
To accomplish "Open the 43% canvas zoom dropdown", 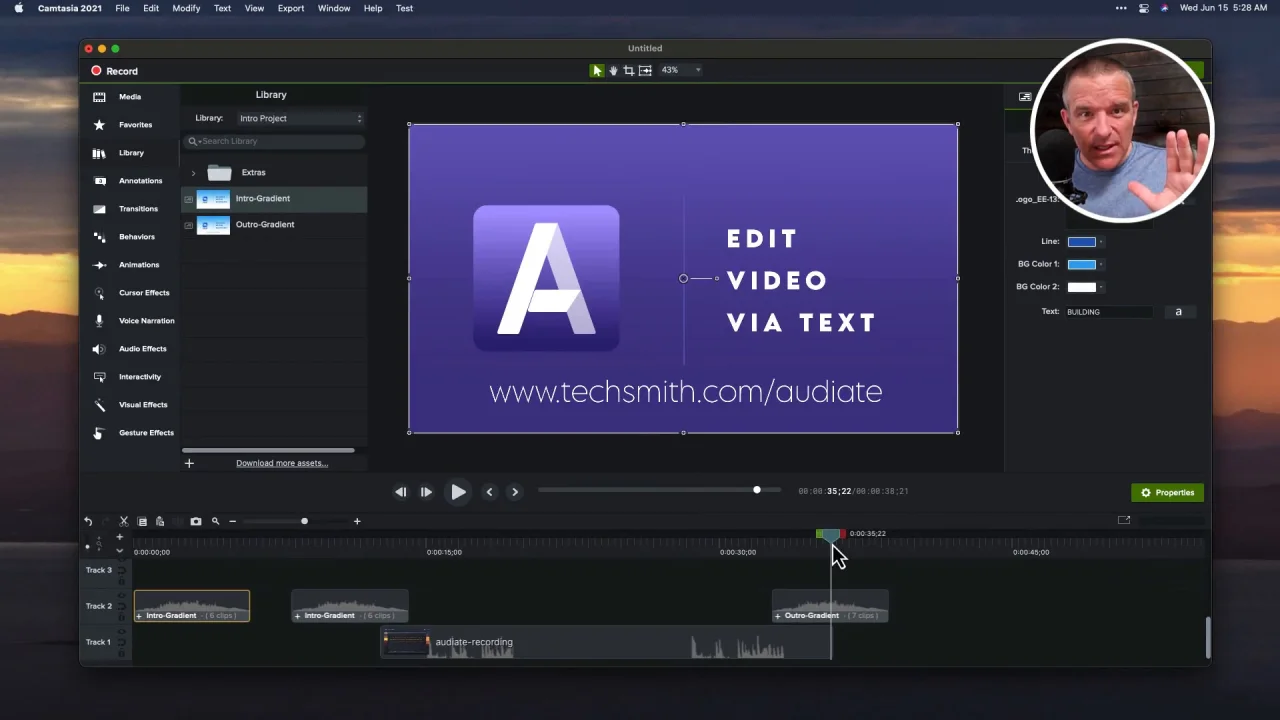I will [680, 70].
